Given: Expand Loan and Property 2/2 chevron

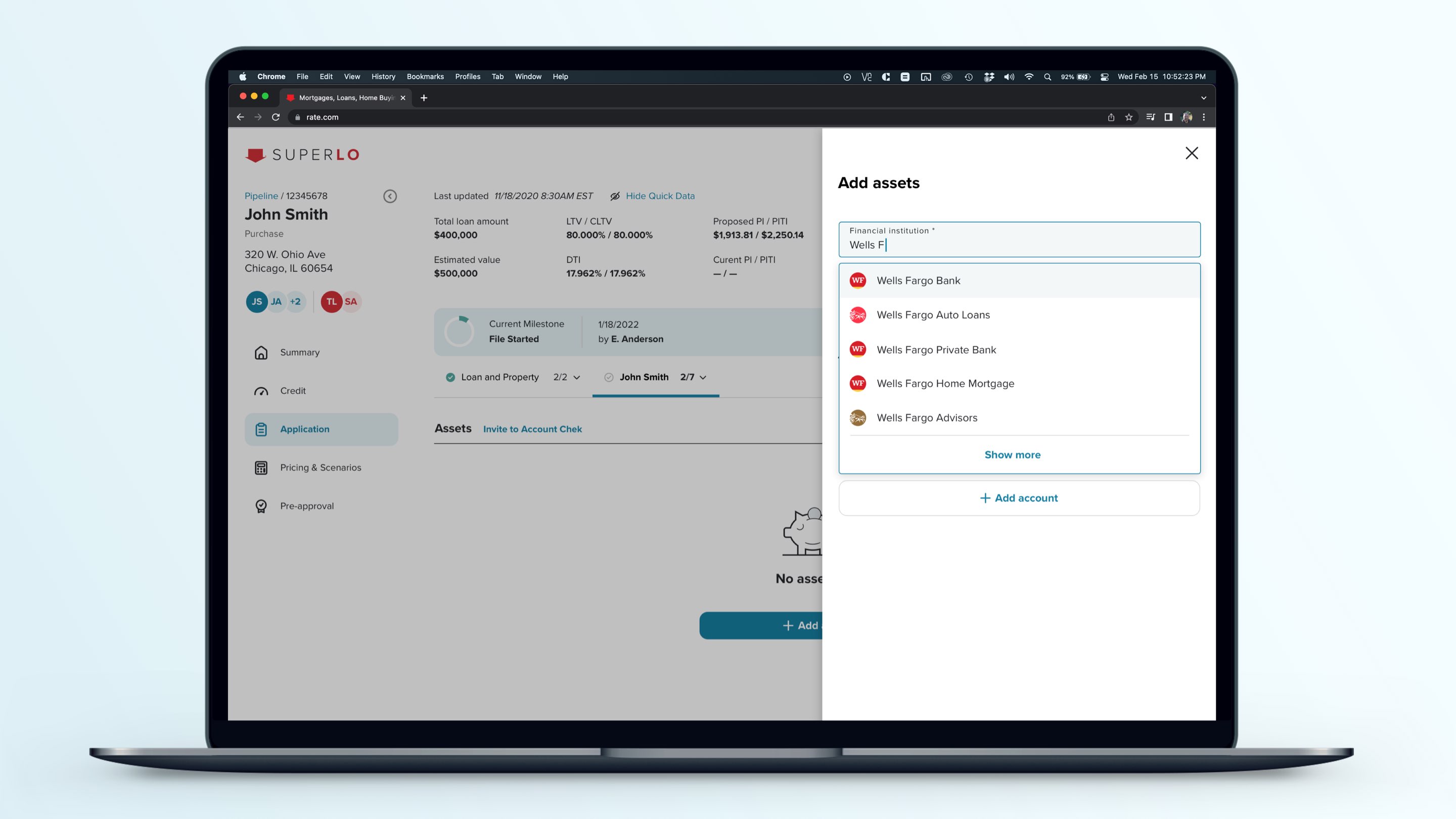Looking at the screenshot, I should [576, 378].
